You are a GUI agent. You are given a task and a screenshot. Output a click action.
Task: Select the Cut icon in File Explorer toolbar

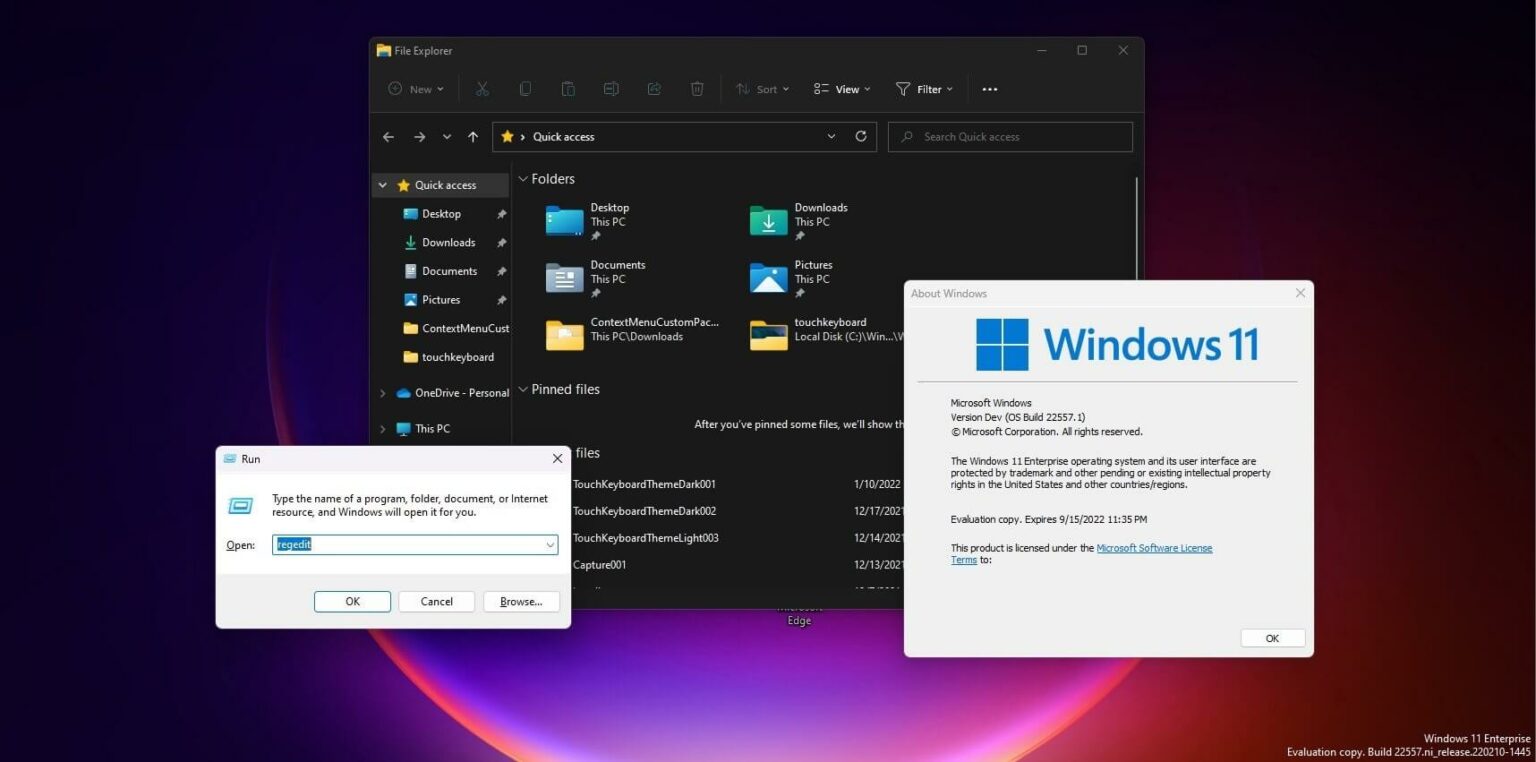coord(482,89)
